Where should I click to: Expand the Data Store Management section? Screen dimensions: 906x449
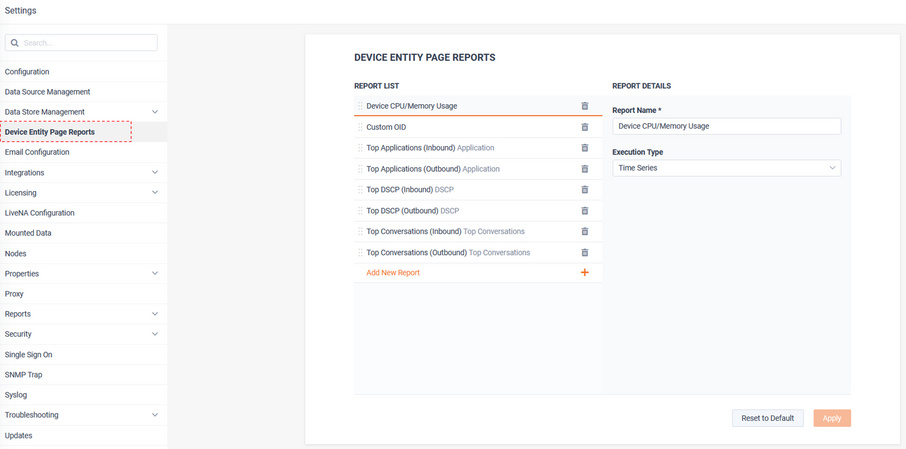154,112
